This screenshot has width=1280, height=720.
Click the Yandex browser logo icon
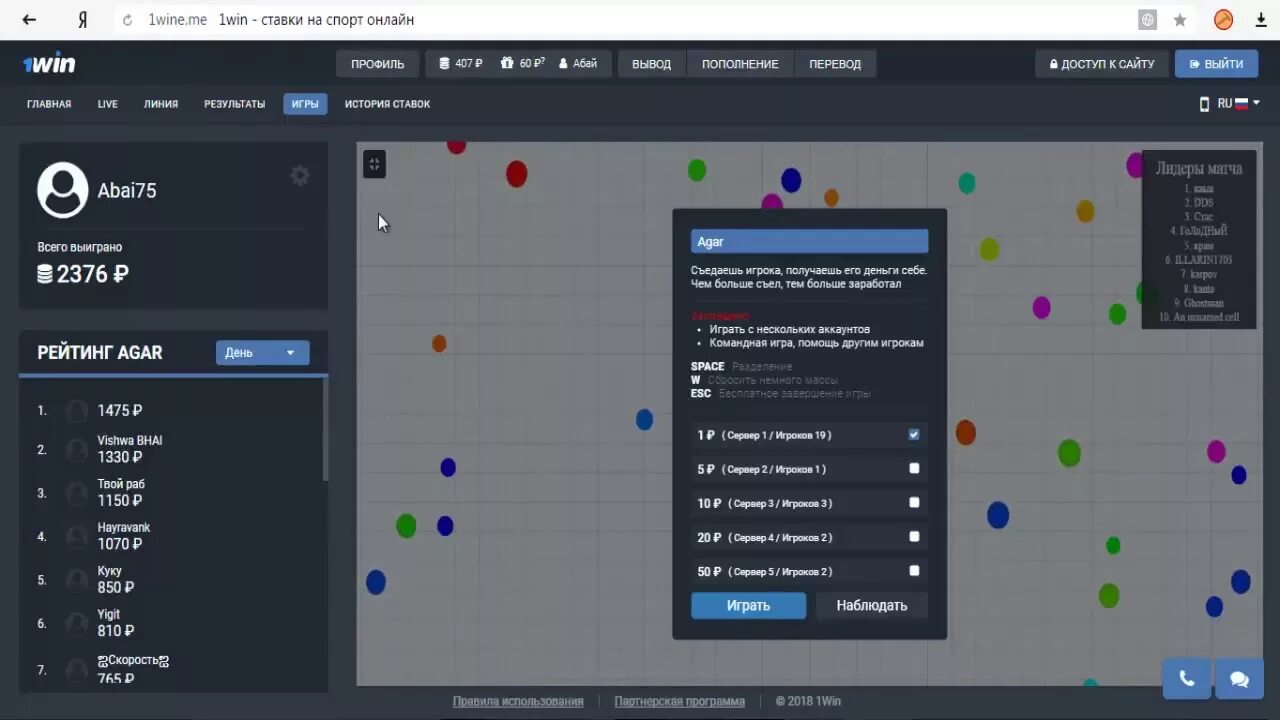point(83,20)
